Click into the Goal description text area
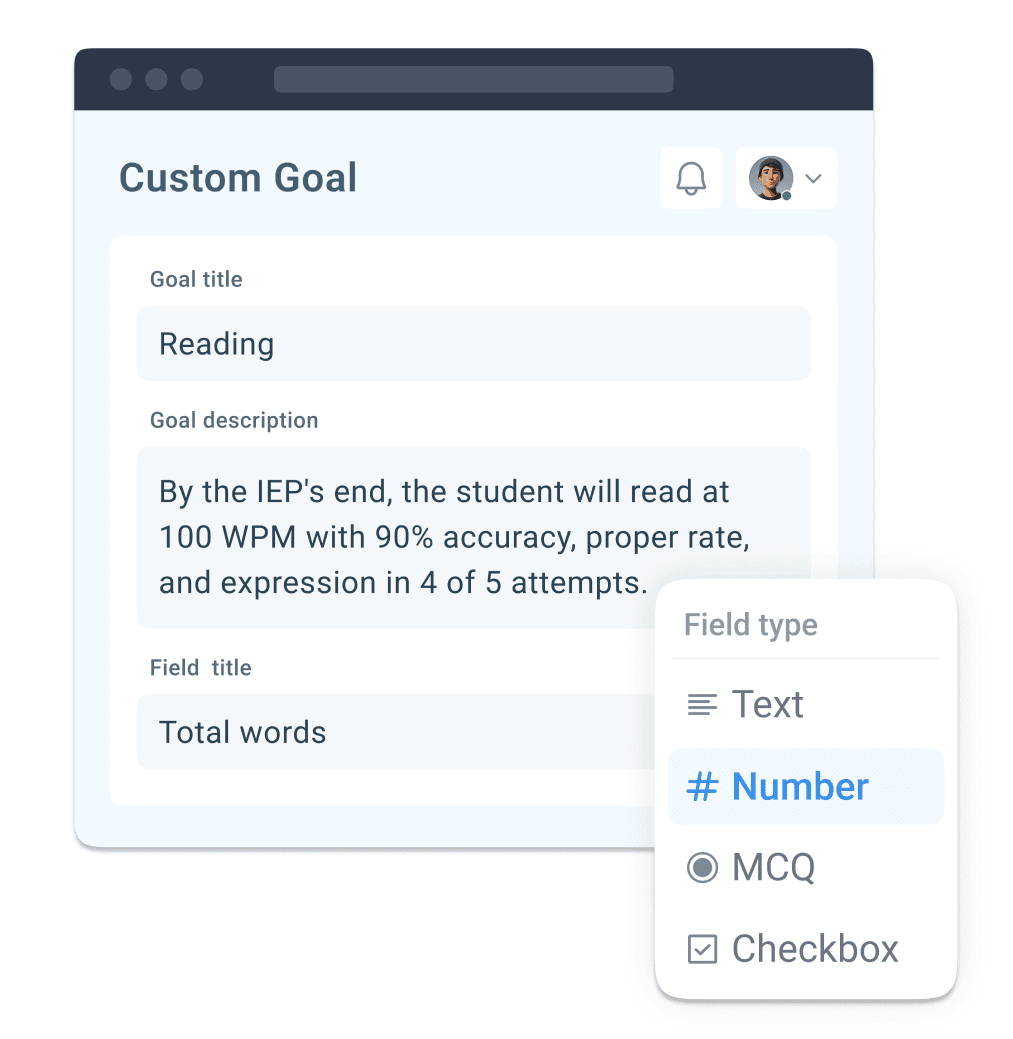 pos(473,537)
